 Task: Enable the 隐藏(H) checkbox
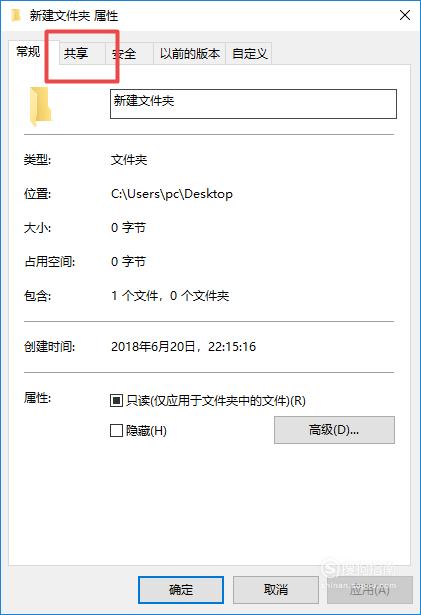(x=116, y=431)
